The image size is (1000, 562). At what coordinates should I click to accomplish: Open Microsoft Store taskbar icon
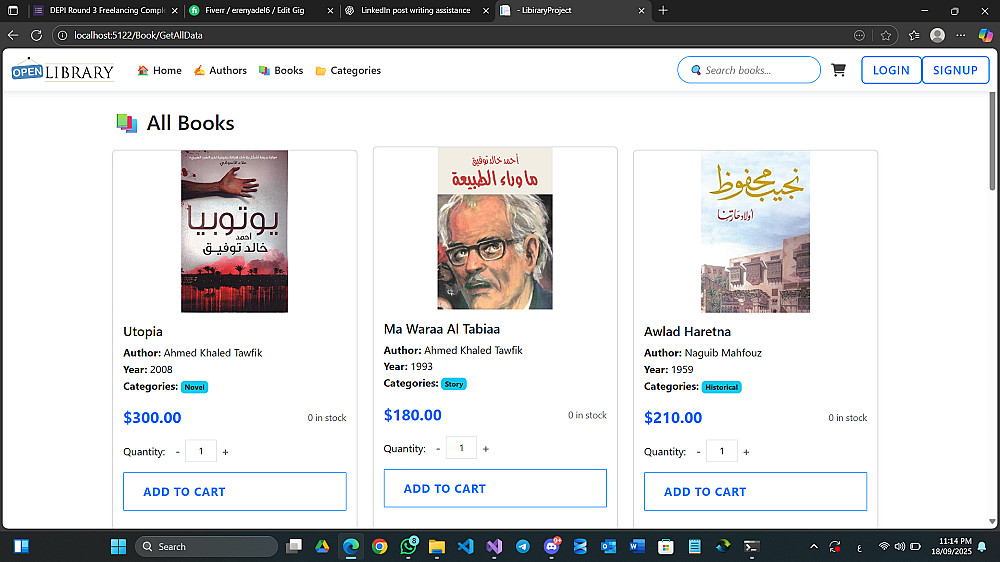point(665,546)
